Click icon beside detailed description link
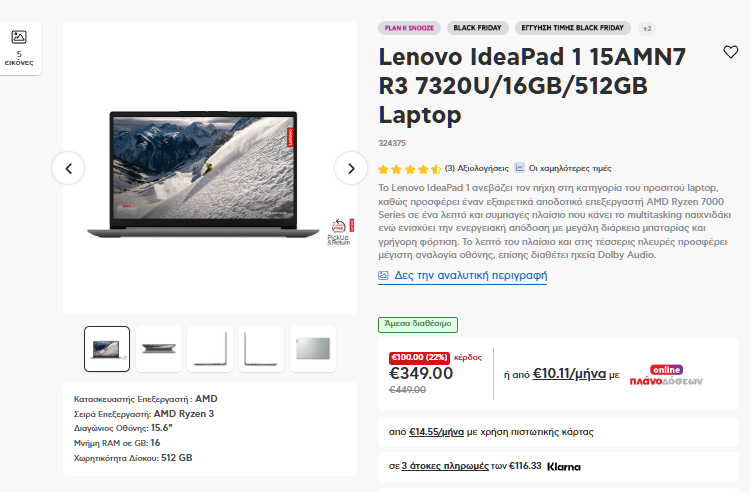 pyautogui.click(x=383, y=275)
